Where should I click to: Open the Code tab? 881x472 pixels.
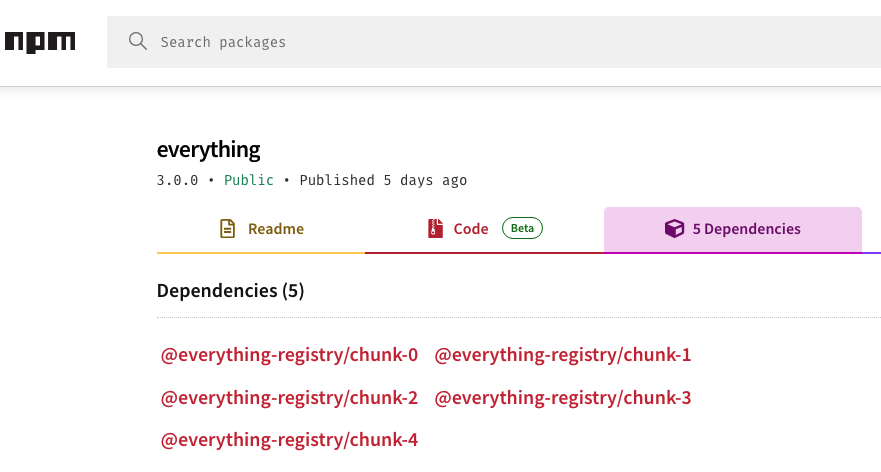click(x=470, y=229)
